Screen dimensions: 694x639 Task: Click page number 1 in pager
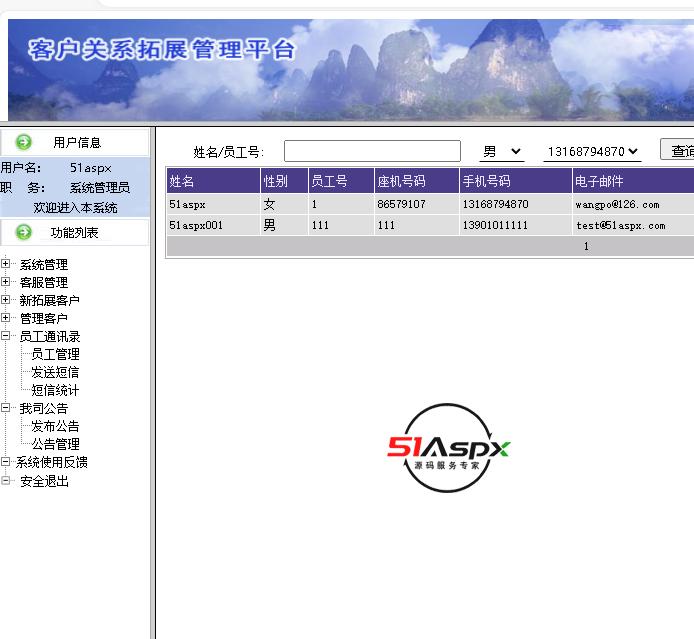tap(586, 246)
